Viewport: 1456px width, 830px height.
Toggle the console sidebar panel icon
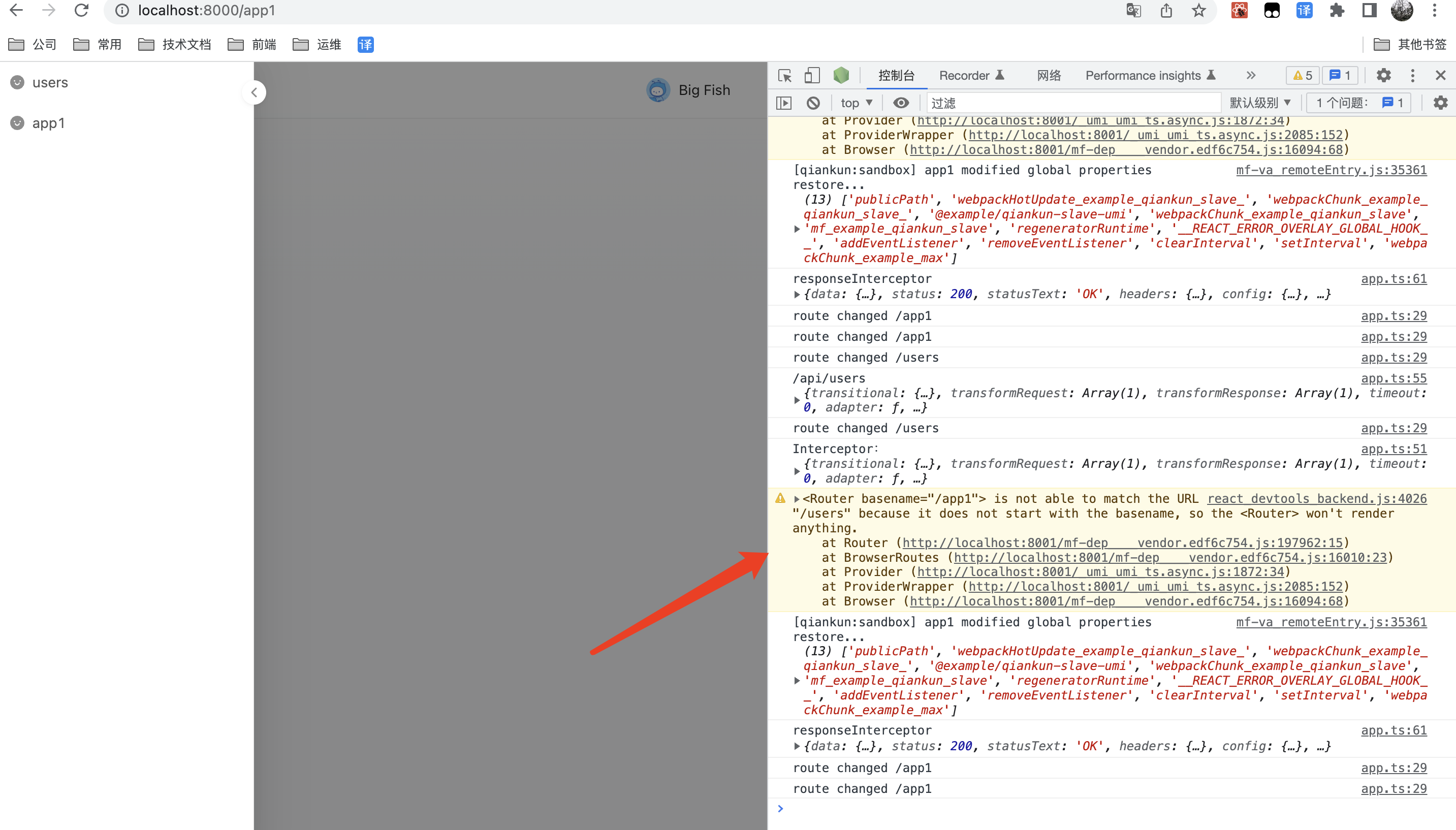784,103
